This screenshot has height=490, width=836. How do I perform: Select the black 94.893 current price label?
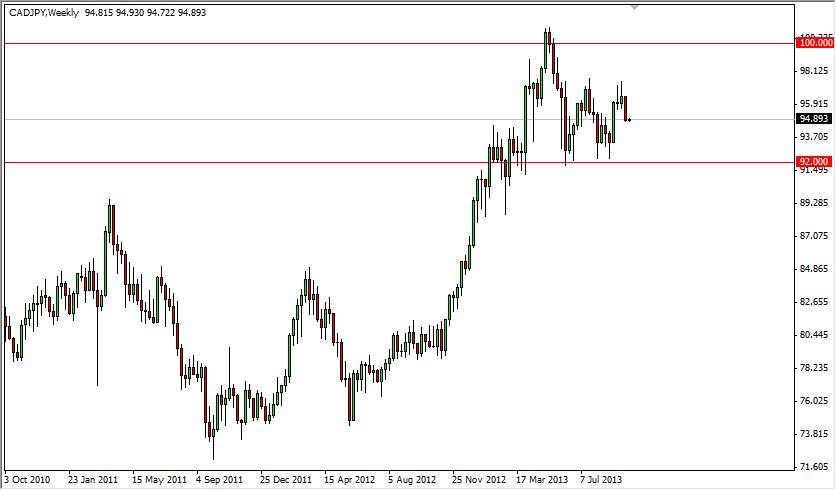pyautogui.click(x=814, y=119)
